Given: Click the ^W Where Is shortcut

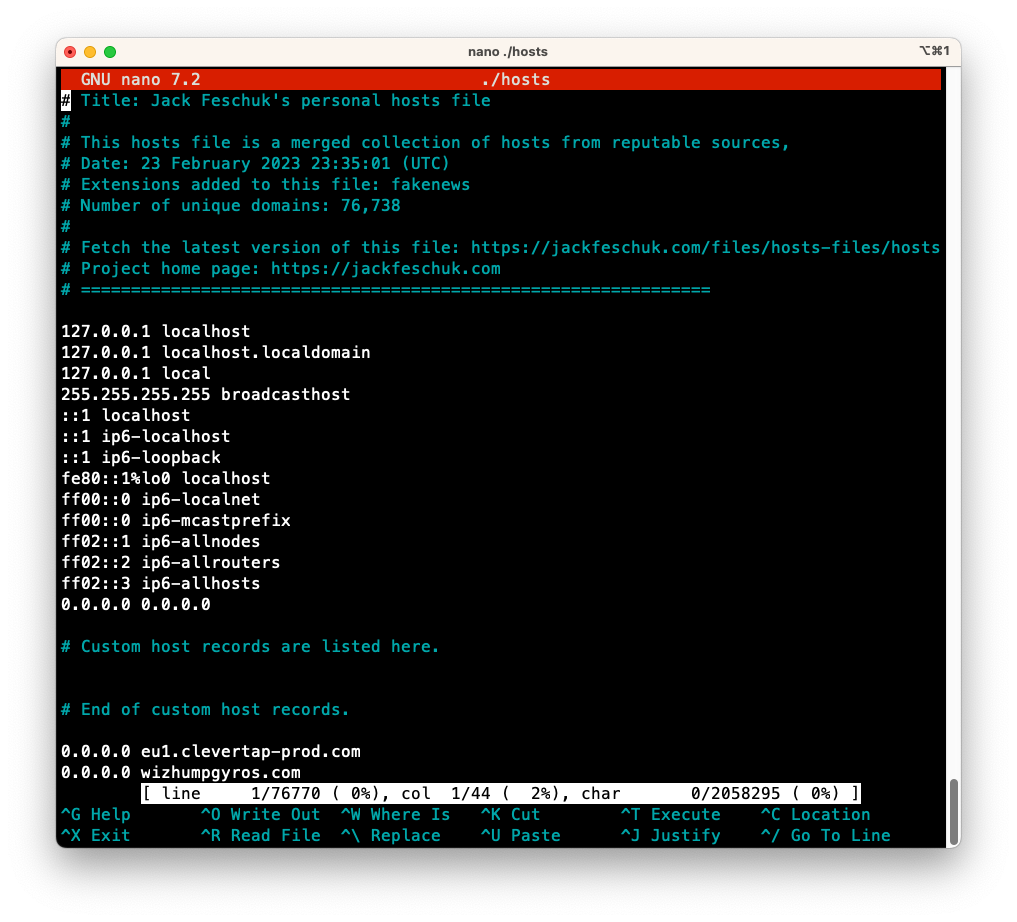Looking at the screenshot, I should coord(395,814).
